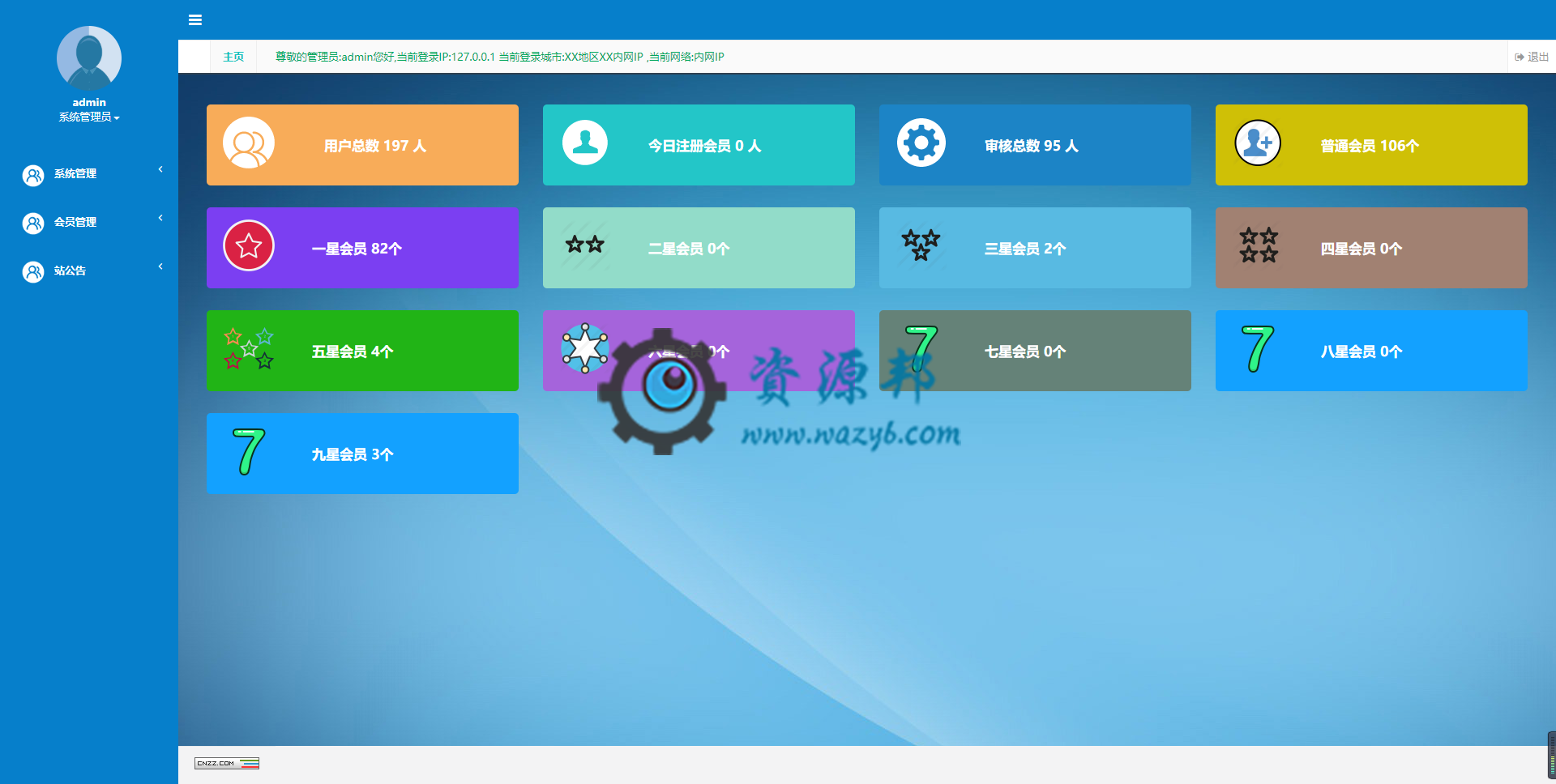Click the 二星会员 0个 text
Viewport: 1556px width, 784px height.
point(689,249)
